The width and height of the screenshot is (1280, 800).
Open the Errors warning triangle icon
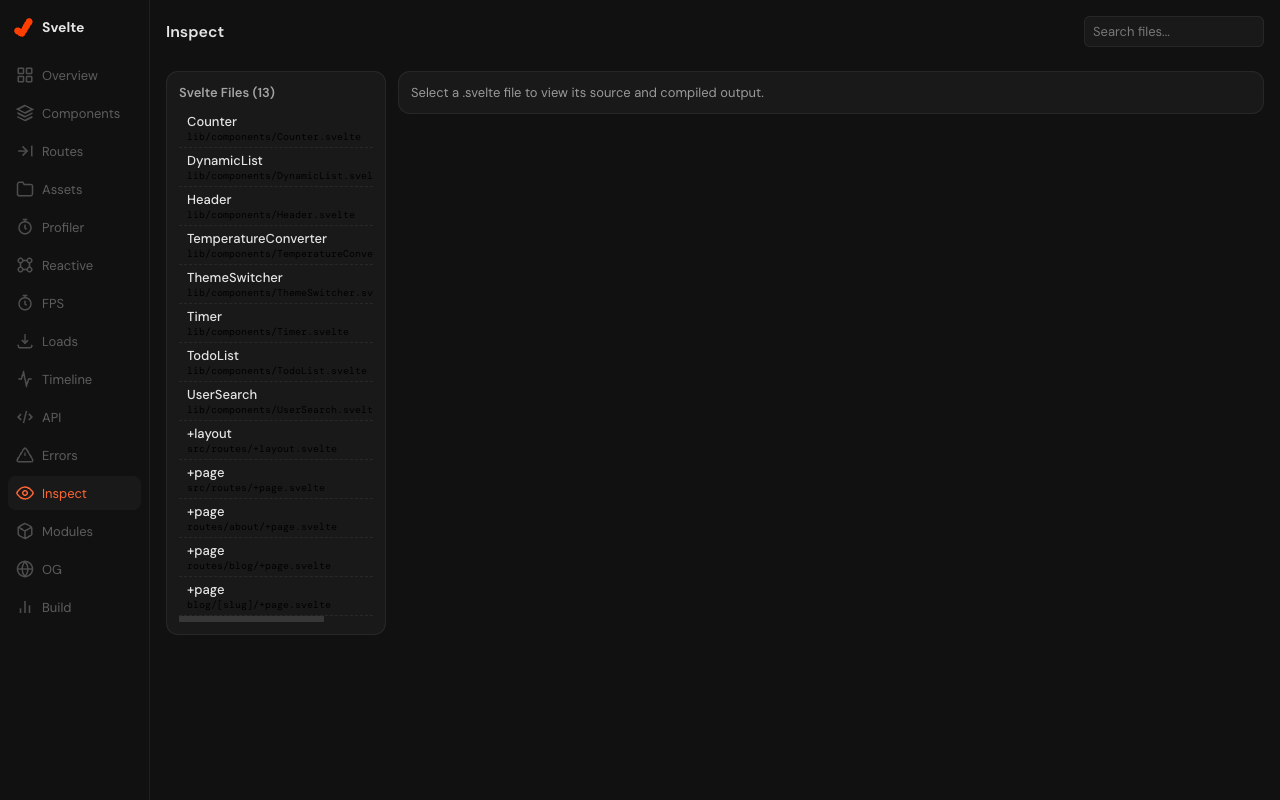[x=25, y=455]
